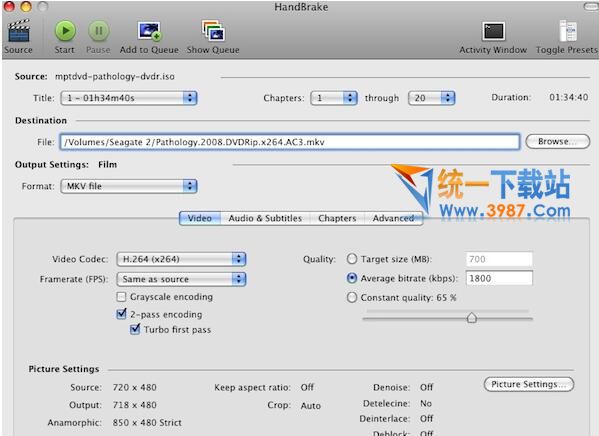This screenshot has width=599, height=436.
Task: Open Show Queue from the toolbar
Action: point(213,31)
